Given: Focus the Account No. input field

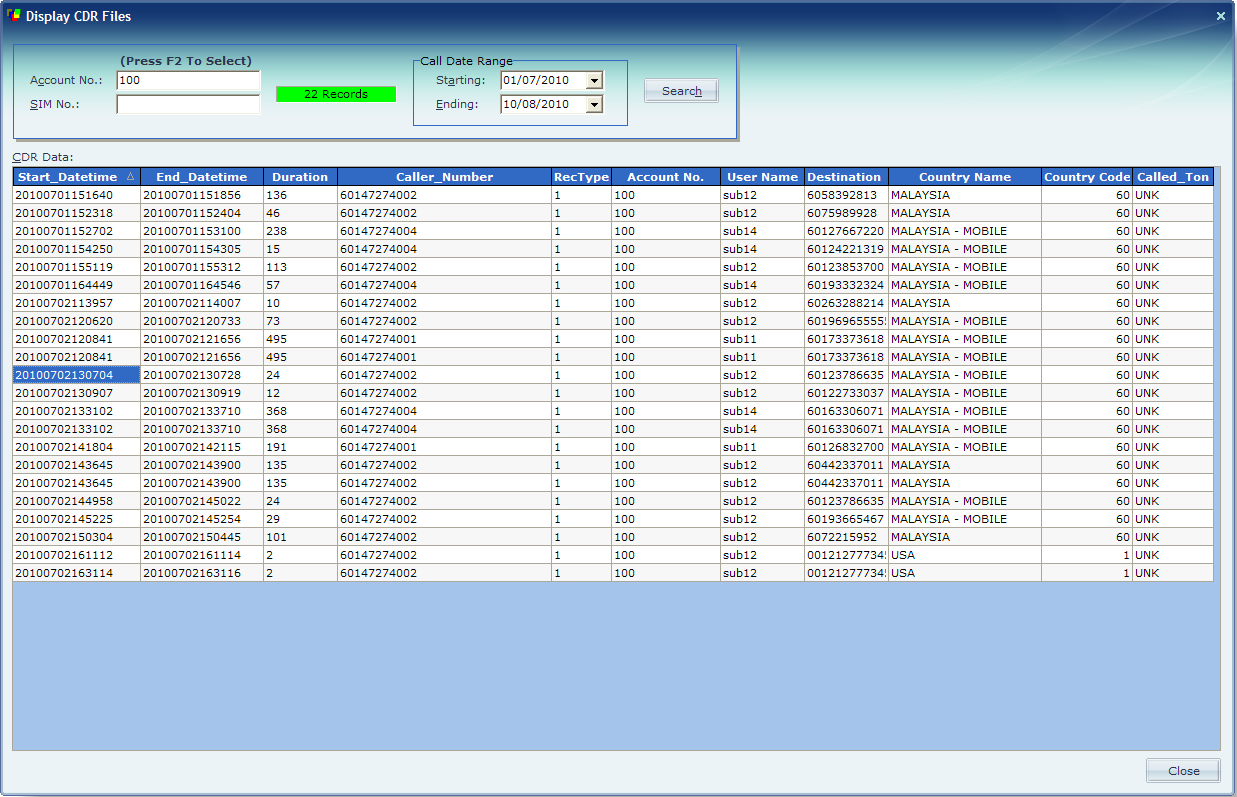Looking at the screenshot, I should coord(188,80).
